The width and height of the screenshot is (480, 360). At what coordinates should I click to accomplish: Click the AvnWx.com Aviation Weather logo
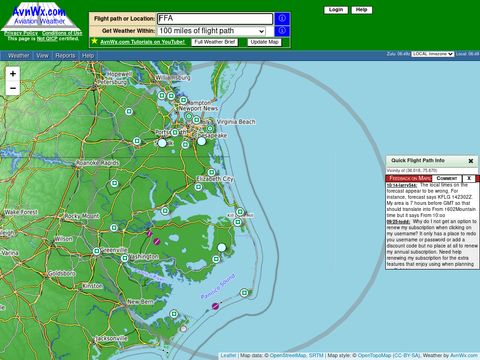tap(40, 16)
